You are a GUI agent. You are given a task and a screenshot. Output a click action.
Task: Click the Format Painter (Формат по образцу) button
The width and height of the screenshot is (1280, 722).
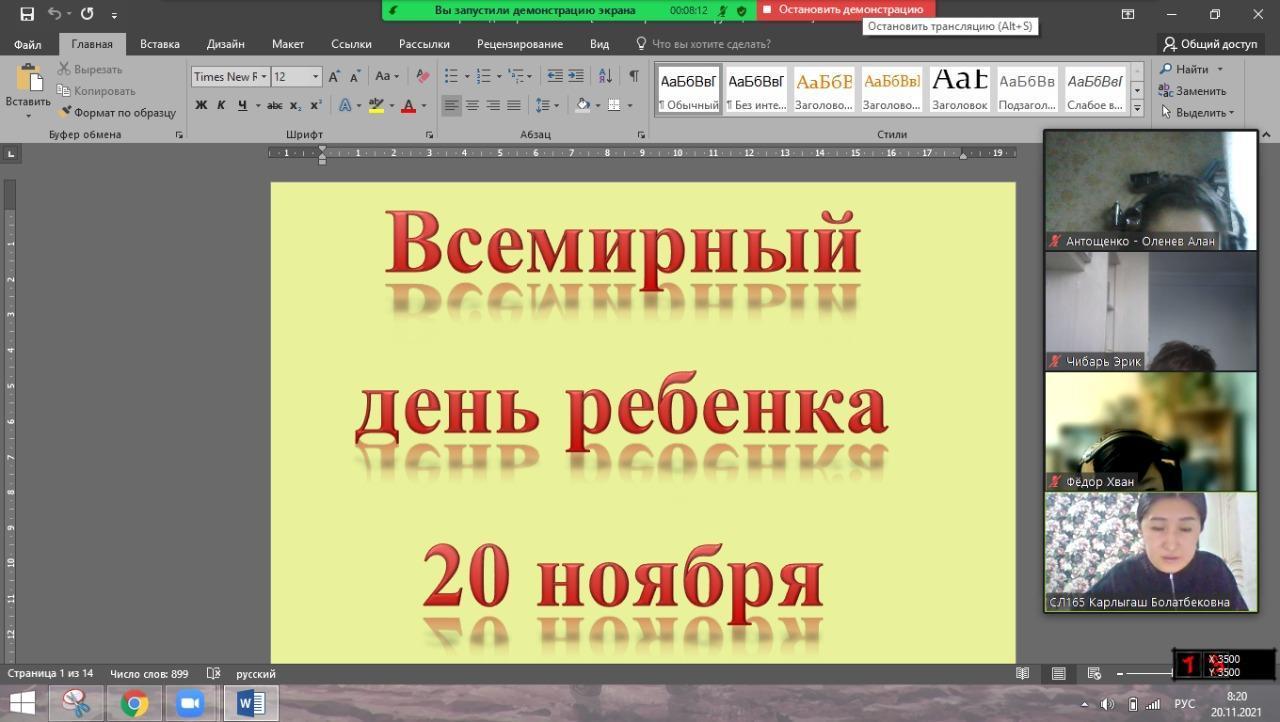pyautogui.click(x=118, y=113)
